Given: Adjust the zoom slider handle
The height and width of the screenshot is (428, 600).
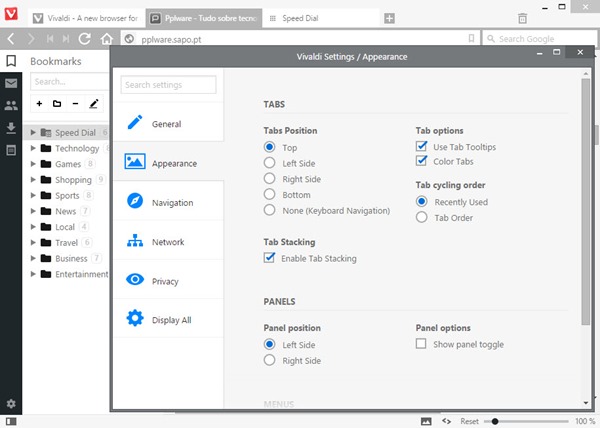Looking at the screenshot, I should (x=495, y=421).
